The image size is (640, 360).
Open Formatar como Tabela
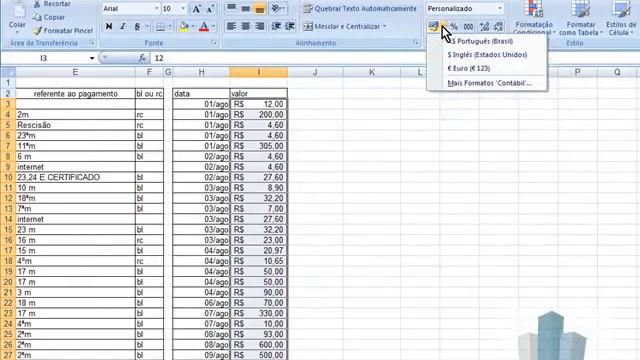tap(580, 18)
